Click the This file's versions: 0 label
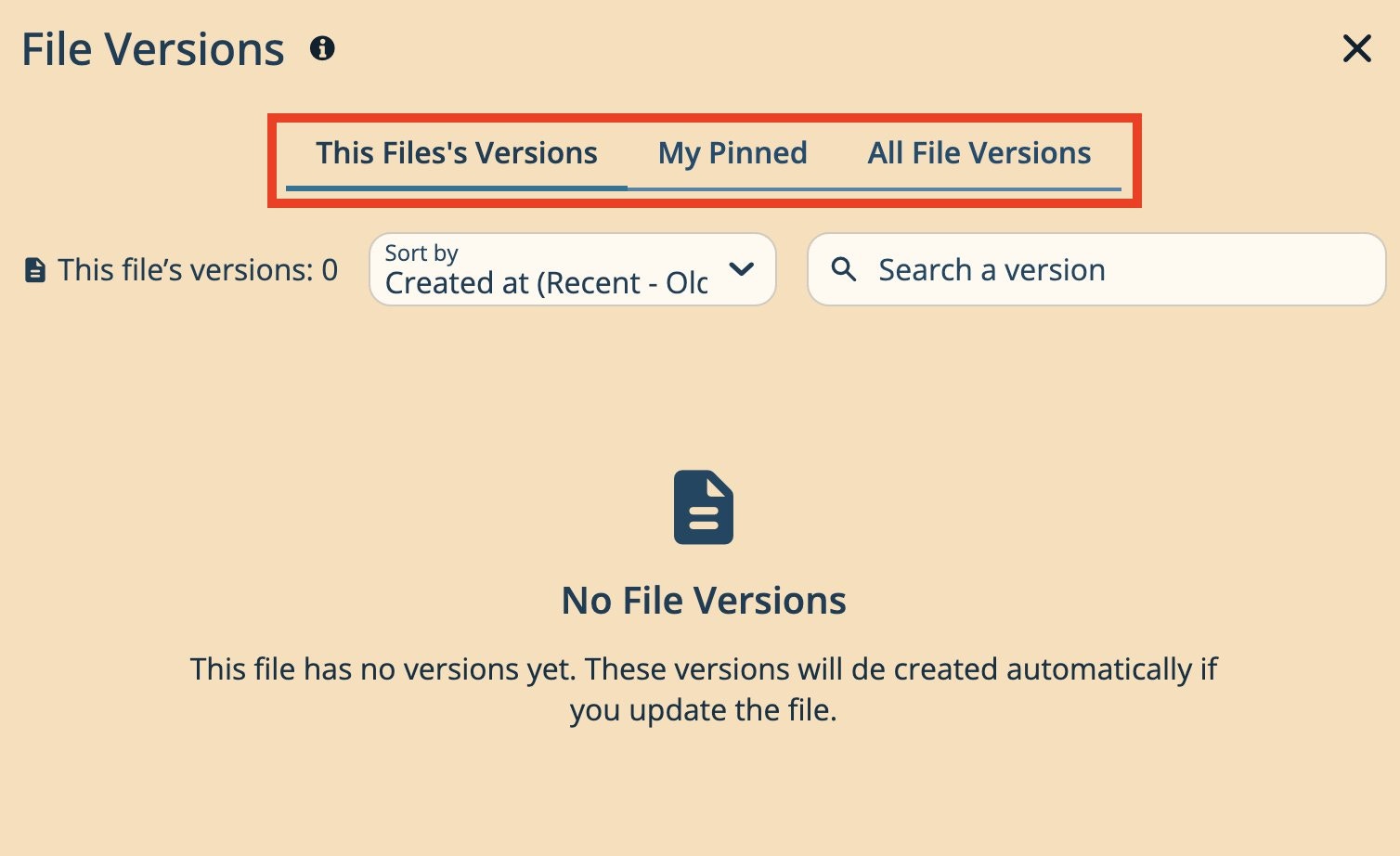Image resolution: width=1400 pixels, height=856 pixels. (x=197, y=269)
